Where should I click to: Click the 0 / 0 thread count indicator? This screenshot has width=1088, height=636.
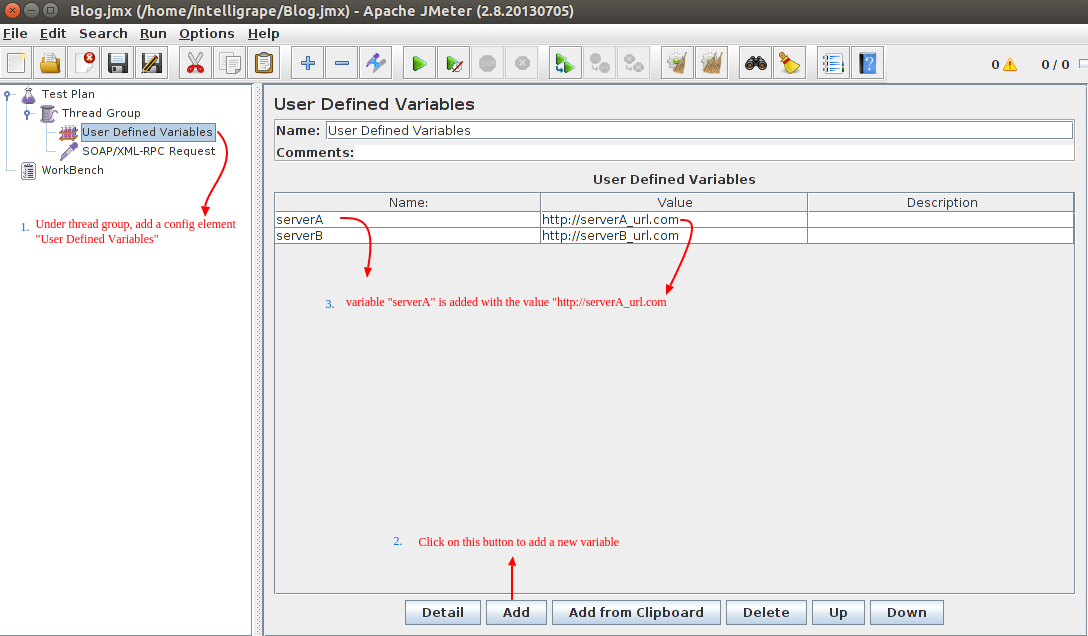pos(1055,65)
